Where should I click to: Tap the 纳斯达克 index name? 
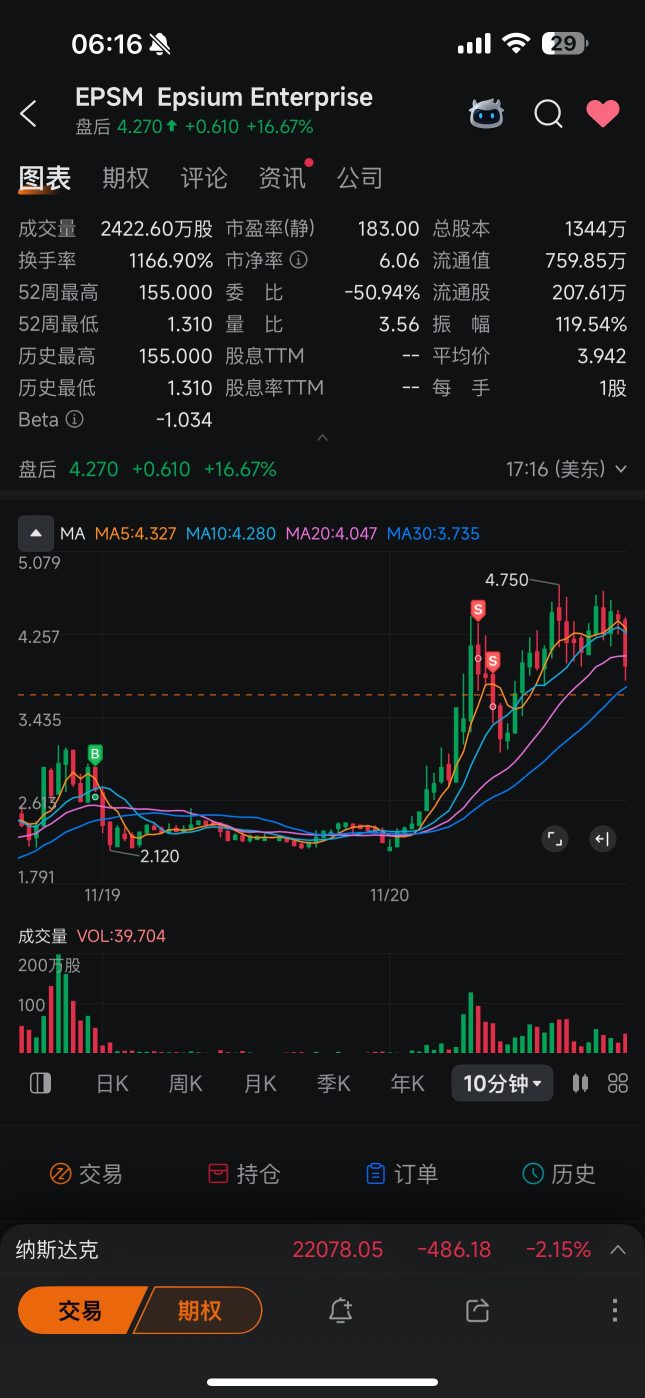point(57,1250)
